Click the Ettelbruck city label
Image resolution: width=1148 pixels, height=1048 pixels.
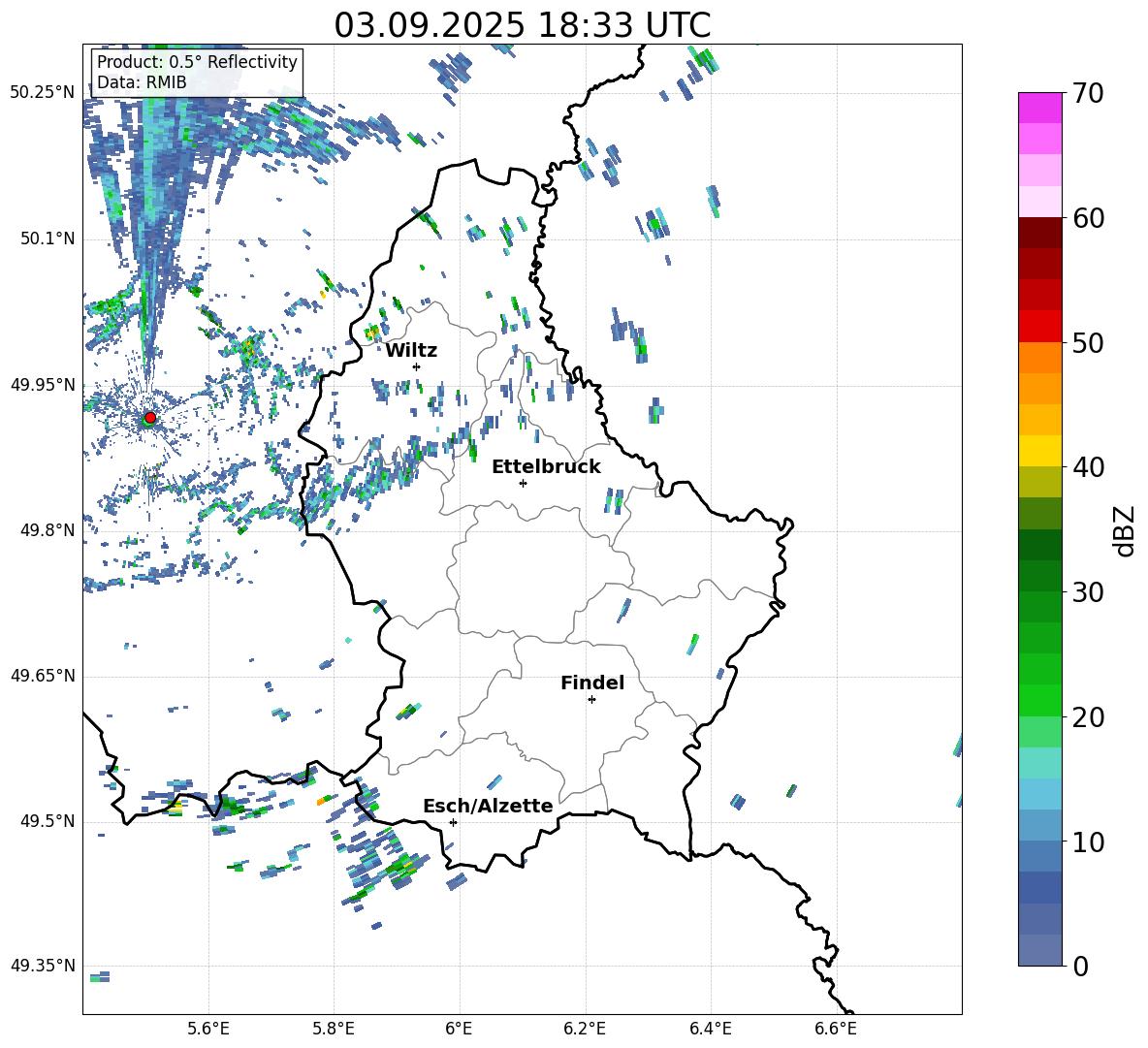(546, 467)
